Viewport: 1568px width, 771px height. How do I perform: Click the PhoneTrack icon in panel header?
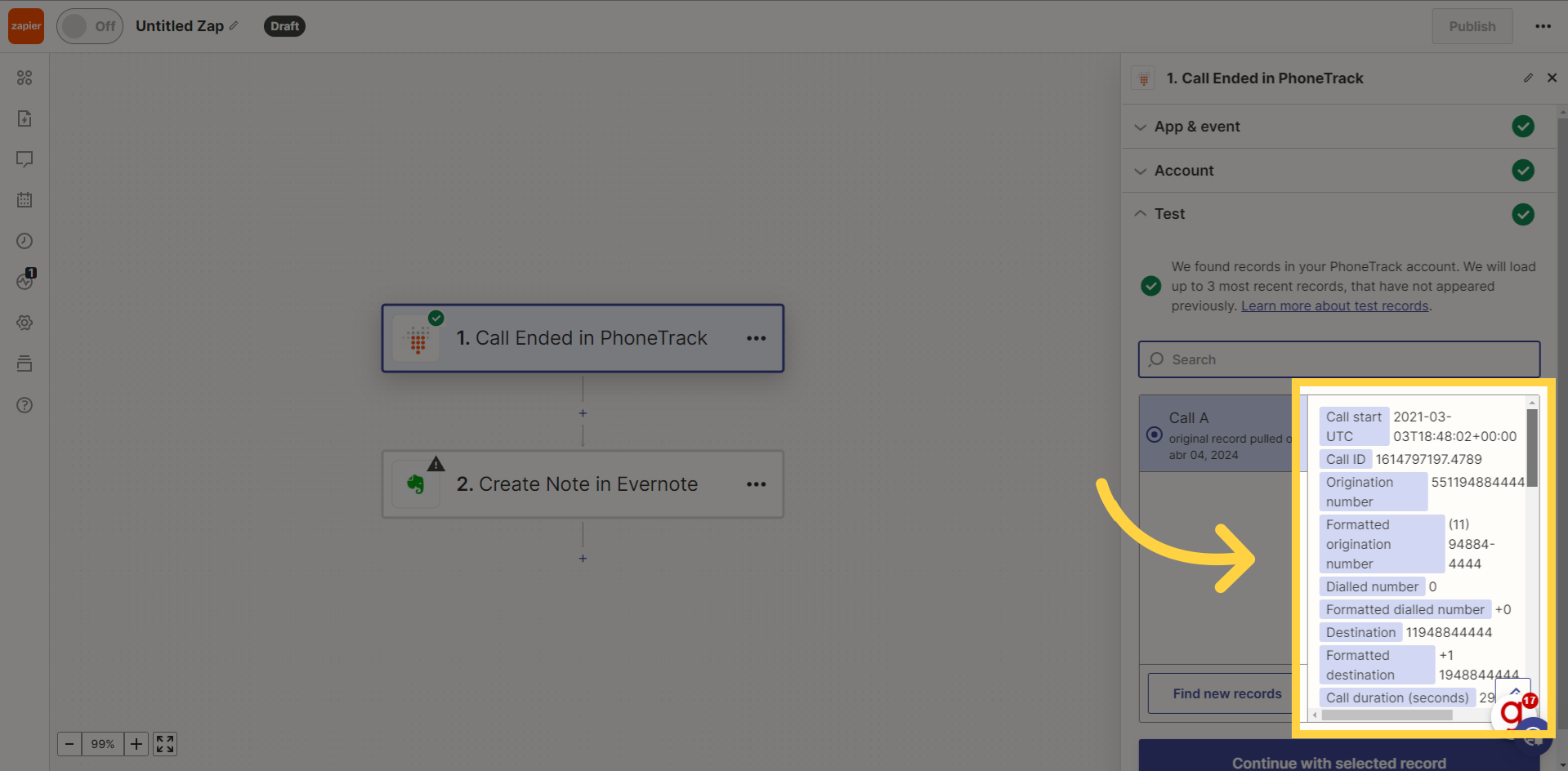(1143, 78)
